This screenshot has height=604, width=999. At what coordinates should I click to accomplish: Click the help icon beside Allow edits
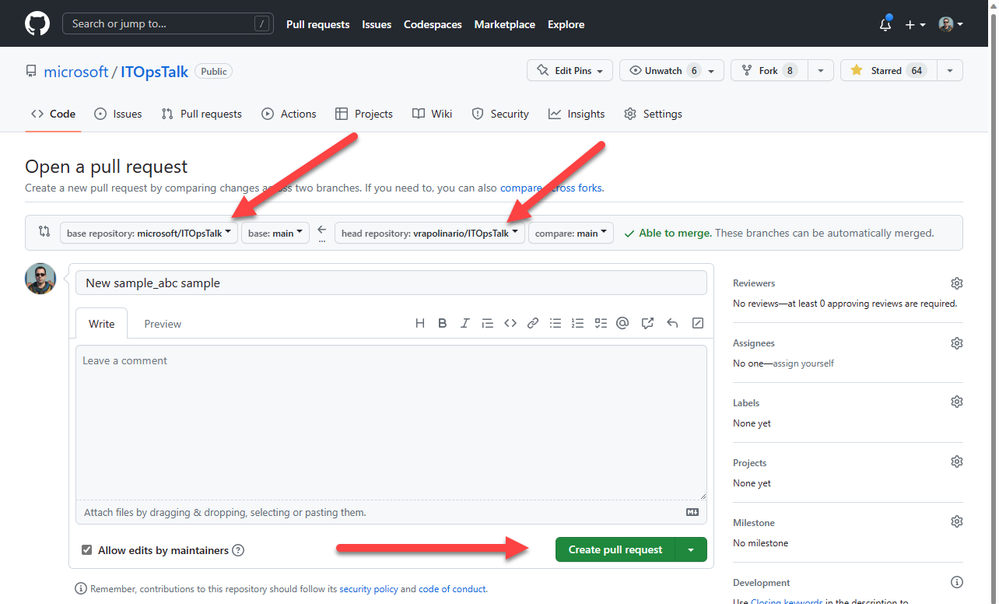coord(238,550)
